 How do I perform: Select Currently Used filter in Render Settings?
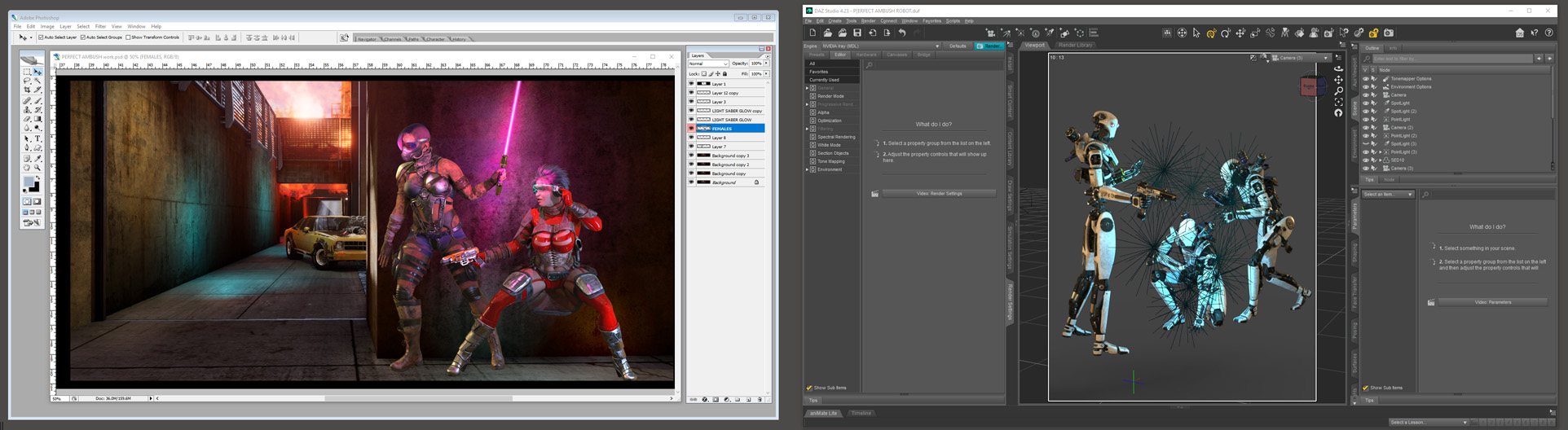[x=831, y=80]
